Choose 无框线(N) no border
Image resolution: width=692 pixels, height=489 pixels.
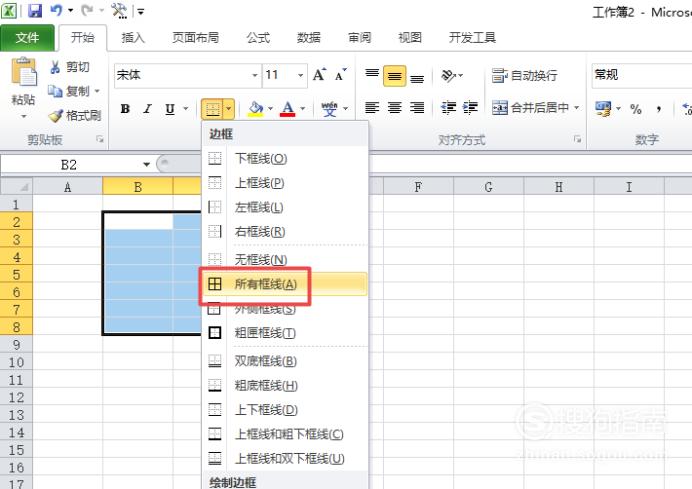pos(285,260)
